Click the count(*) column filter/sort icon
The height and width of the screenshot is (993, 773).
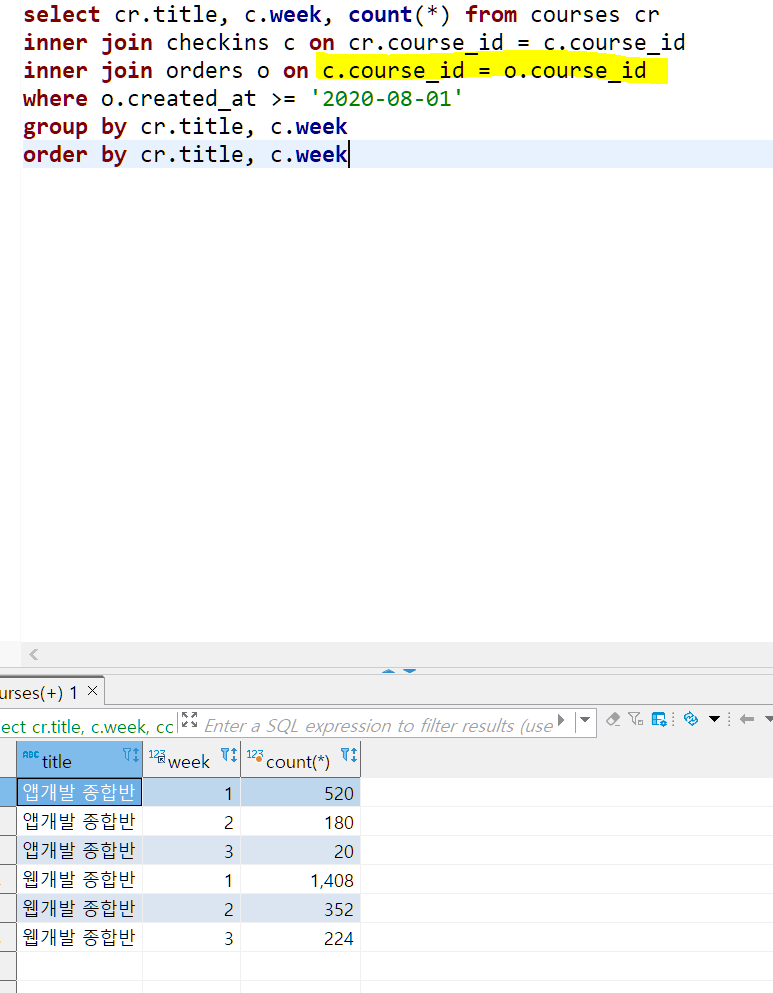(x=349, y=754)
